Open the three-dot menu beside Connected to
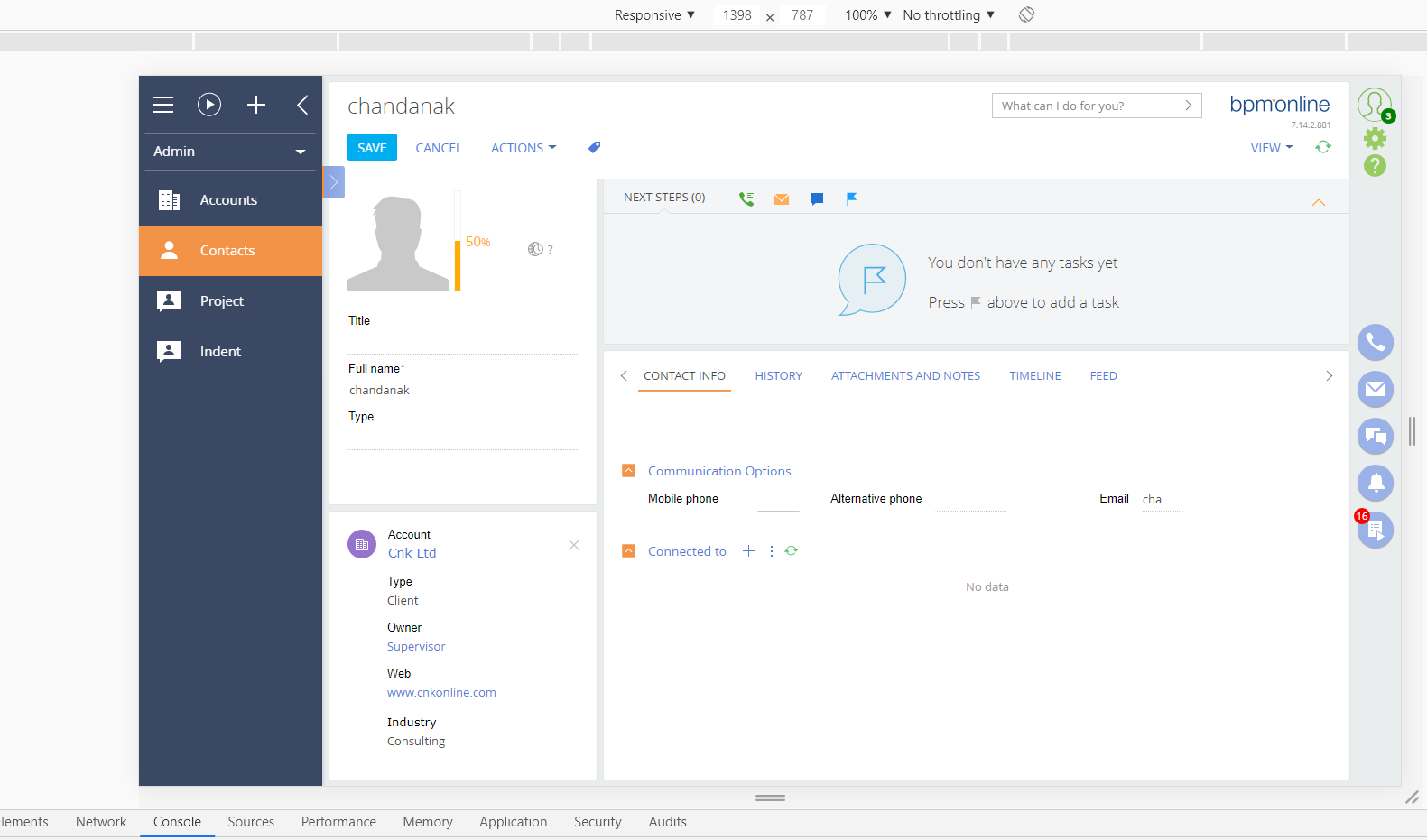The height and width of the screenshot is (840, 1427). pyautogui.click(x=772, y=551)
